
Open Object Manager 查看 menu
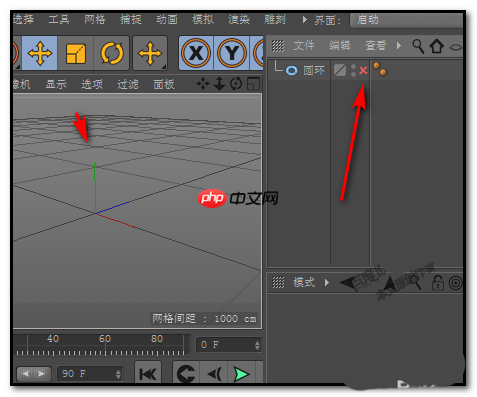[x=376, y=45]
